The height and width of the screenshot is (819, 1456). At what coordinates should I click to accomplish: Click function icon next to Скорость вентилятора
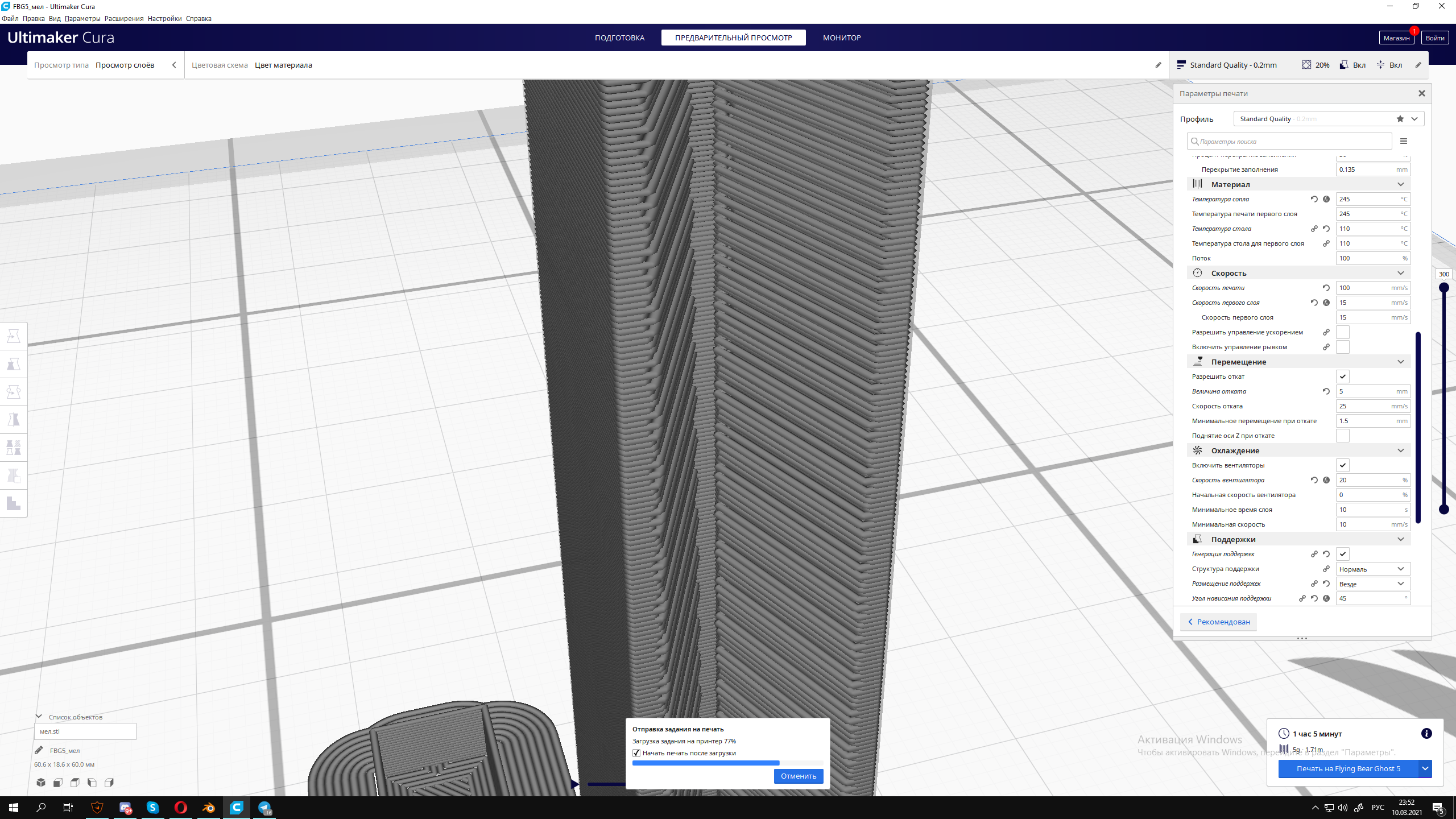click(x=1326, y=480)
